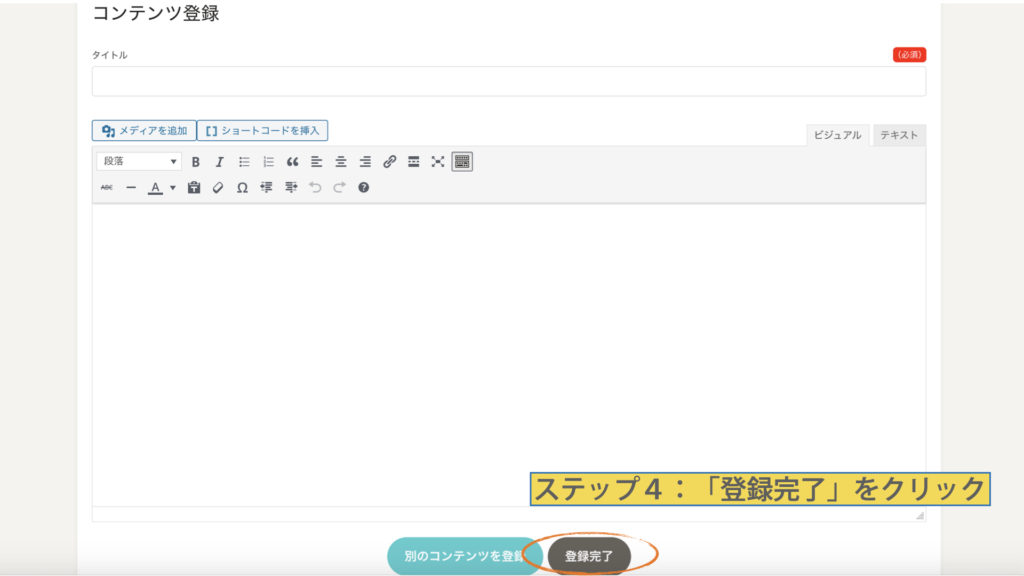1024x576 pixels.
Task: Open the 段落 paragraph format dropdown
Action: (x=139, y=162)
